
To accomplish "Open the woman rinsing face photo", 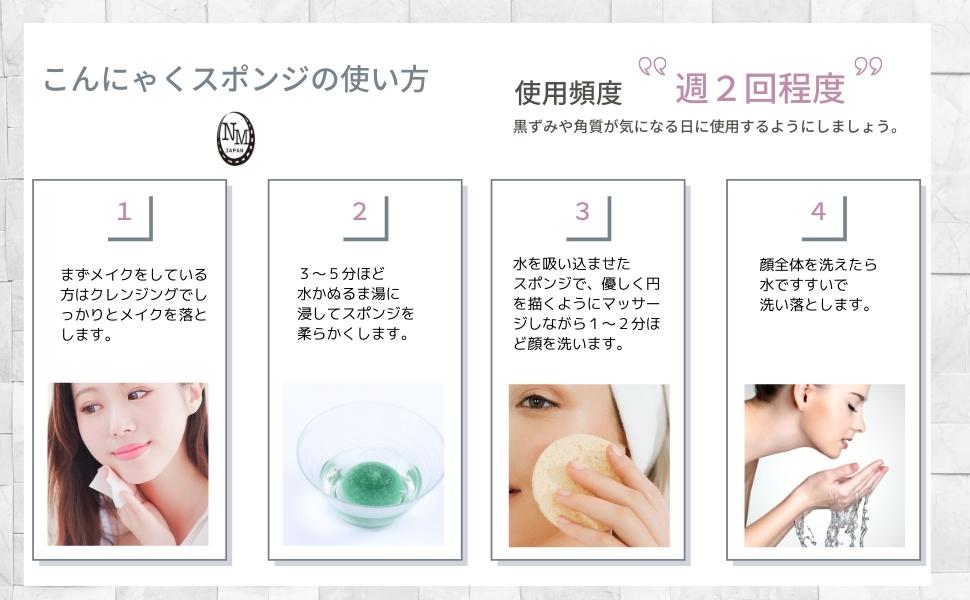I will coord(825,465).
